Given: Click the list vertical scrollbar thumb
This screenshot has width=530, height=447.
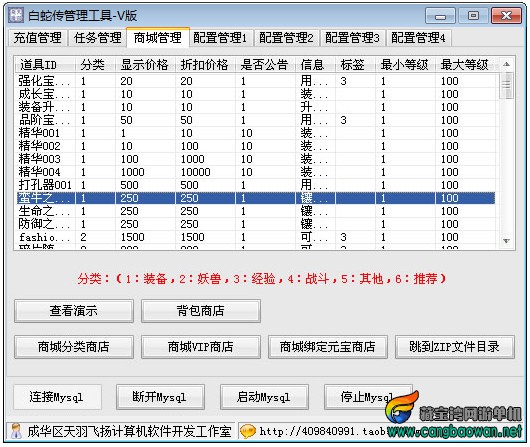Looking at the screenshot, I should [506, 85].
